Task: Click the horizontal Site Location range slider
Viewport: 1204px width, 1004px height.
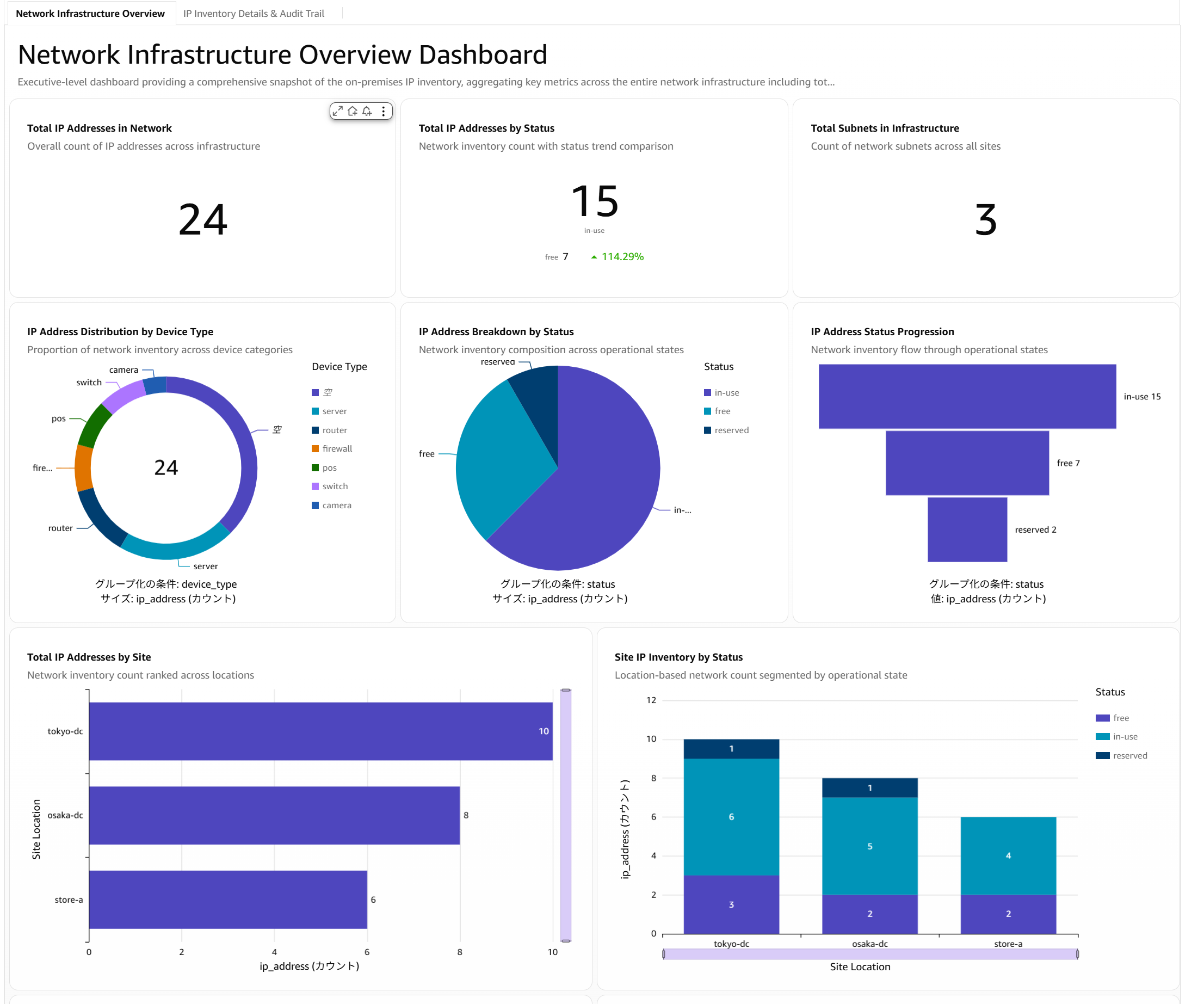Action: [x=870, y=953]
